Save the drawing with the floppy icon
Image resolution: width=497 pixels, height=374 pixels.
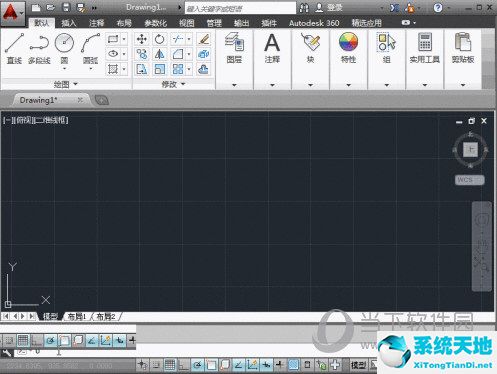click(x=66, y=7)
